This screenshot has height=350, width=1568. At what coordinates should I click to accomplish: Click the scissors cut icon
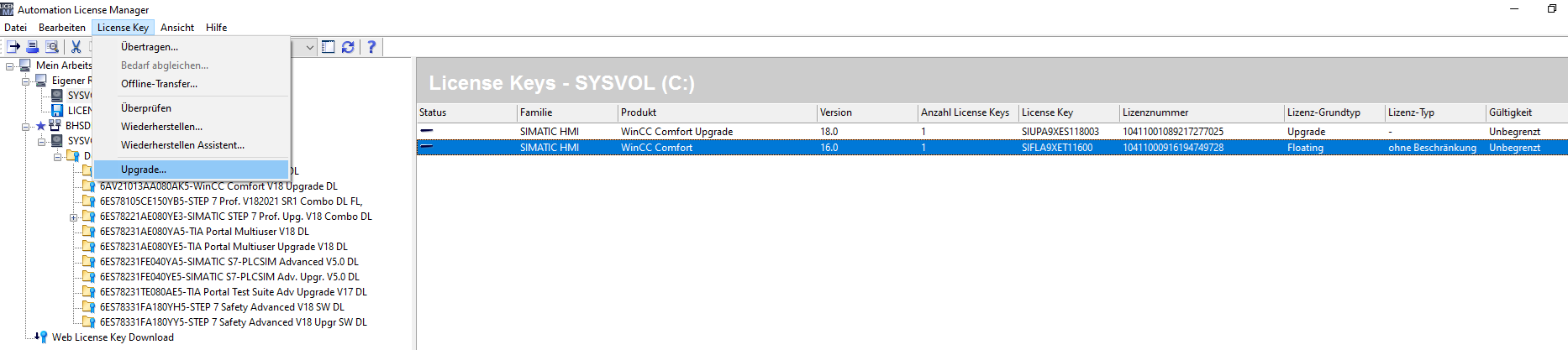[x=76, y=47]
